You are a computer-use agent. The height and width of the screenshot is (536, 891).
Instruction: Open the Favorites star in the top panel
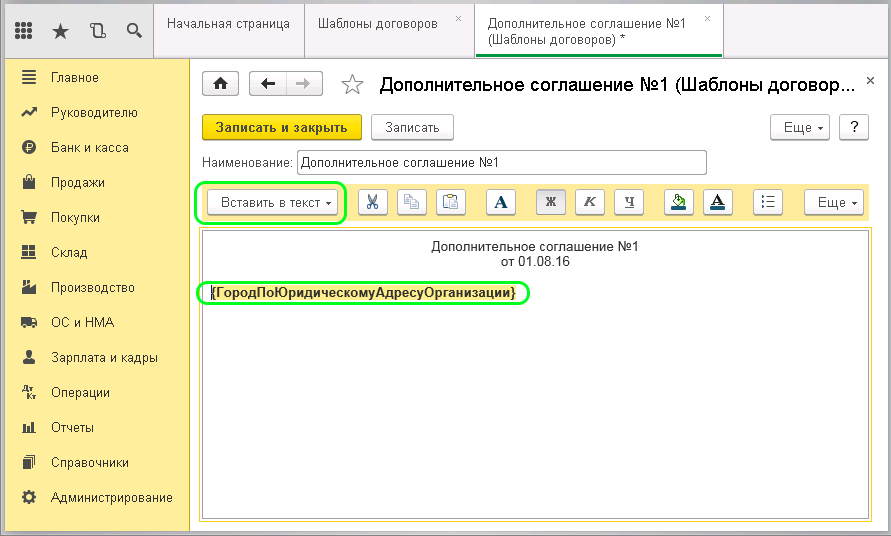click(x=60, y=31)
